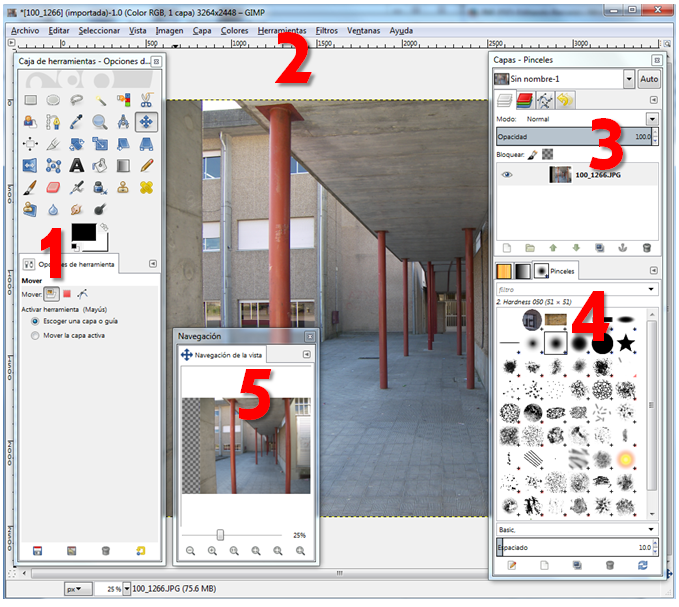
Task: Select the Fuzzy Select magic wand tool
Action: click(x=100, y=100)
